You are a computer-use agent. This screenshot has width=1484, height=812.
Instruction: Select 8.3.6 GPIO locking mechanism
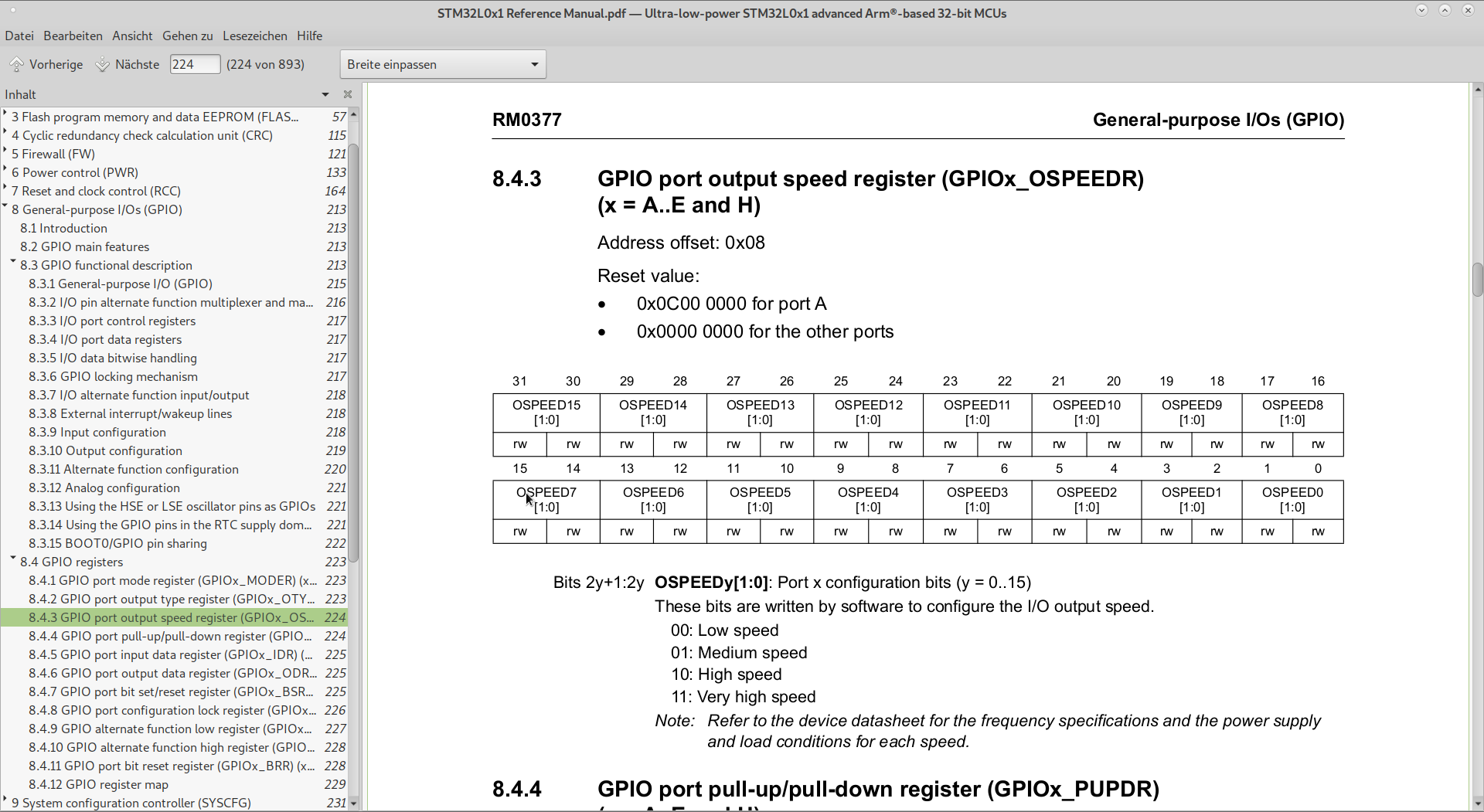174,376
